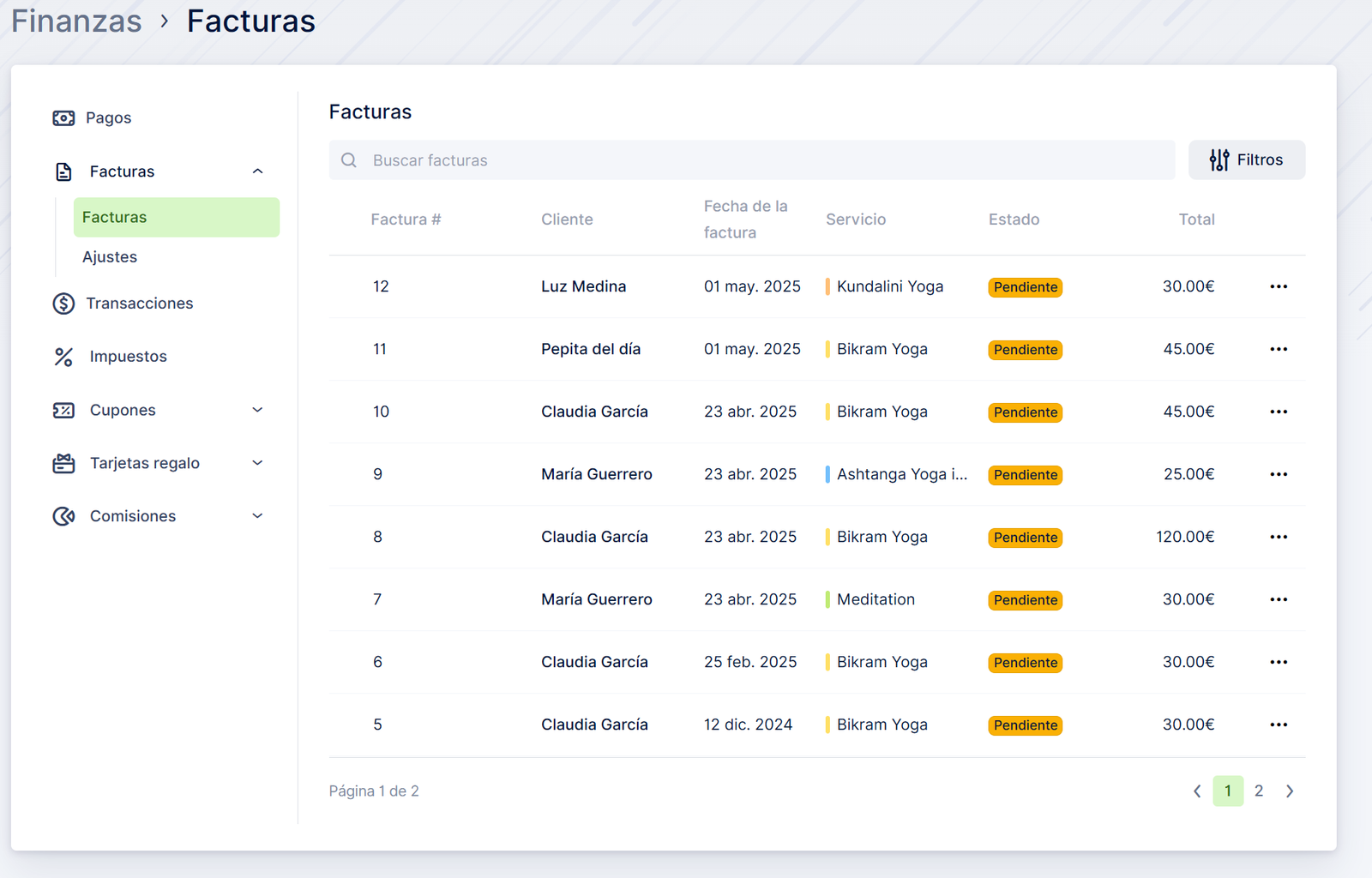Click the Finanzas breadcrumb link
1372x878 pixels.
coord(76,21)
